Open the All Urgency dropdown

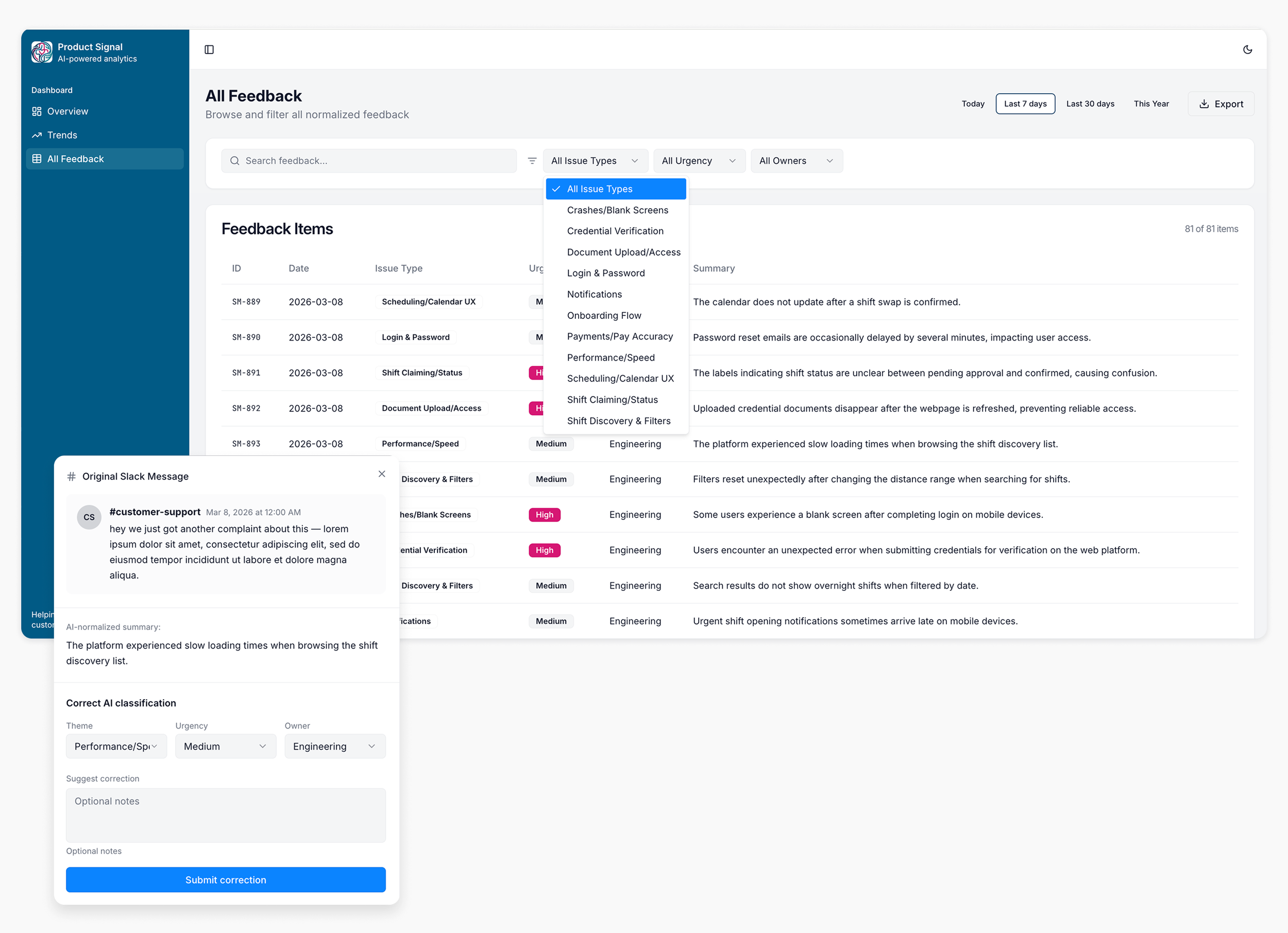(x=699, y=161)
